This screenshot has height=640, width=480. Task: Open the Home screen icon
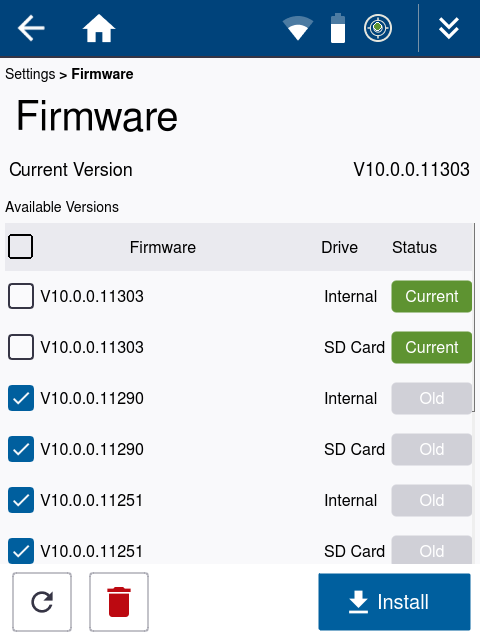[x=99, y=28]
